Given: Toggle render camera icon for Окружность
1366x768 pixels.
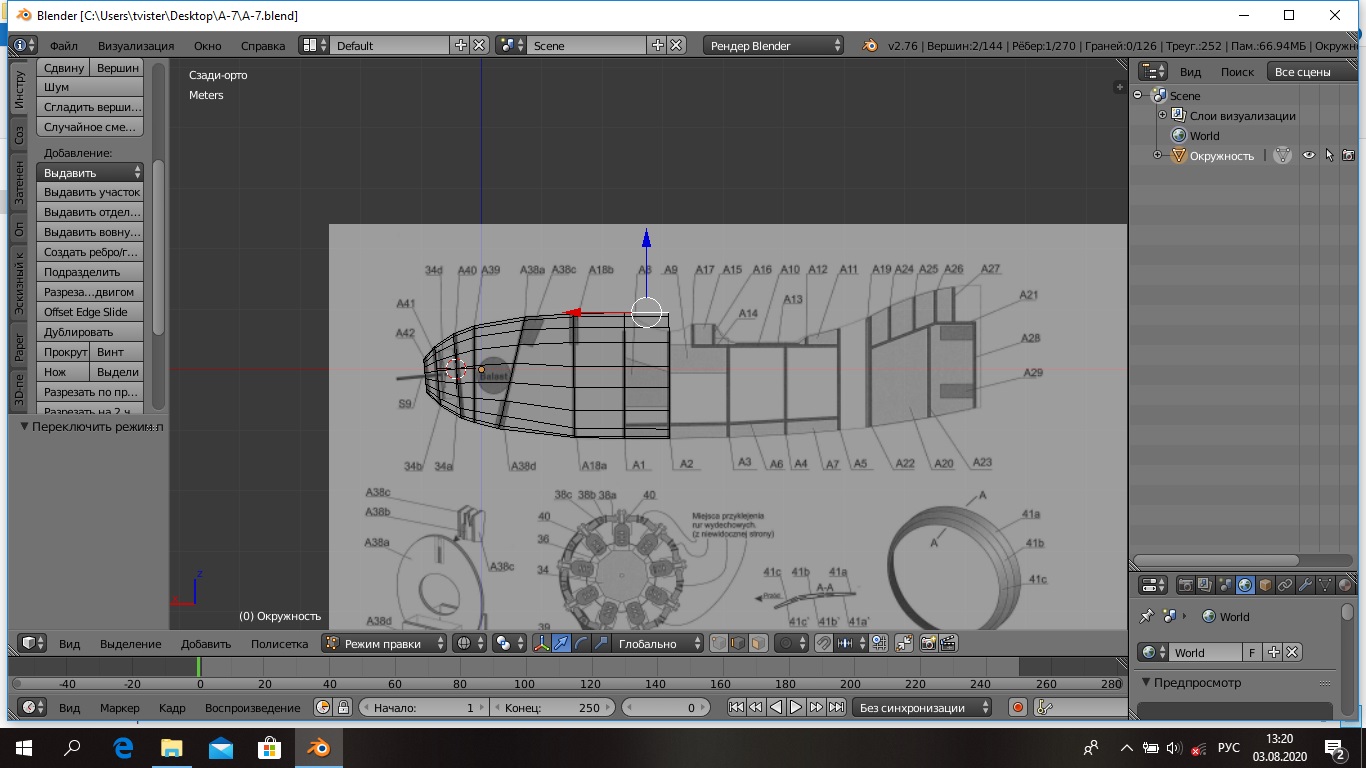Looking at the screenshot, I should pyautogui.click(x=1348, y=155).
